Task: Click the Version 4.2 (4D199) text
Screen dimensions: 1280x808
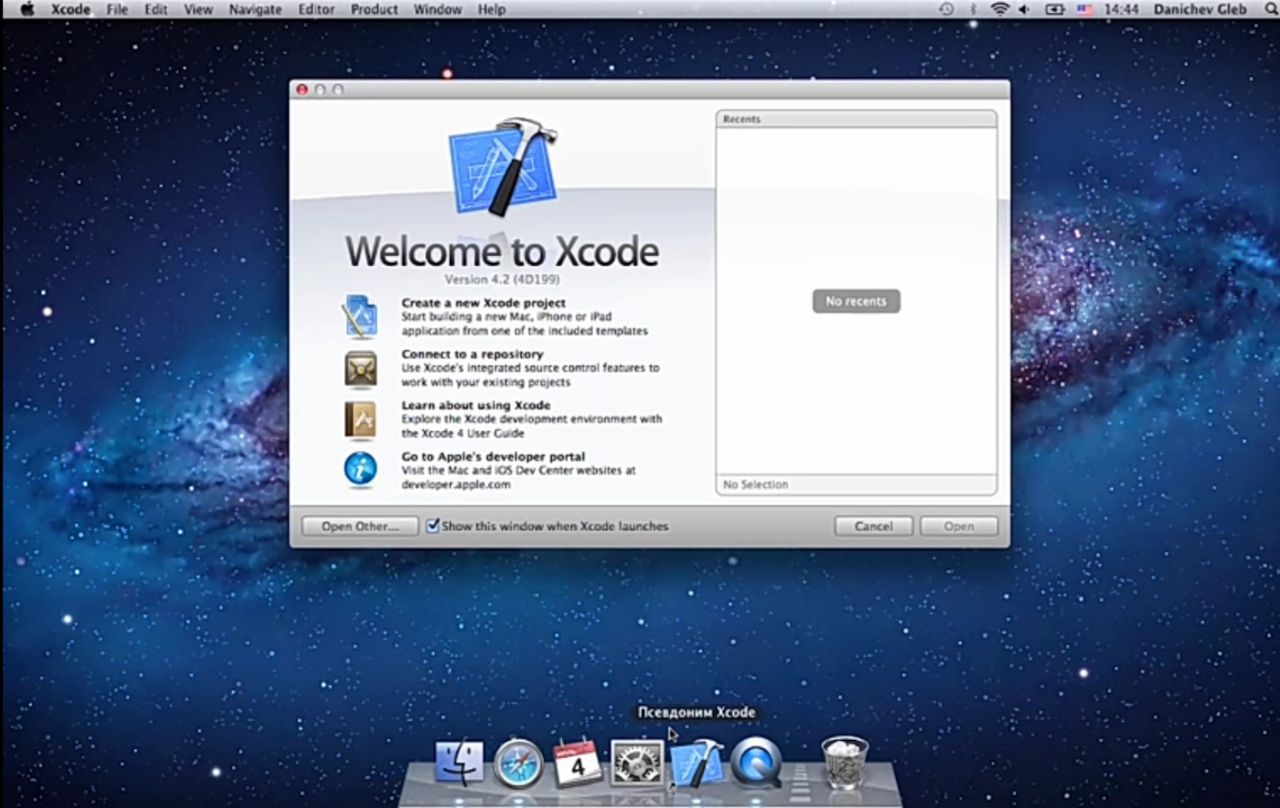Action: (501, 280)
